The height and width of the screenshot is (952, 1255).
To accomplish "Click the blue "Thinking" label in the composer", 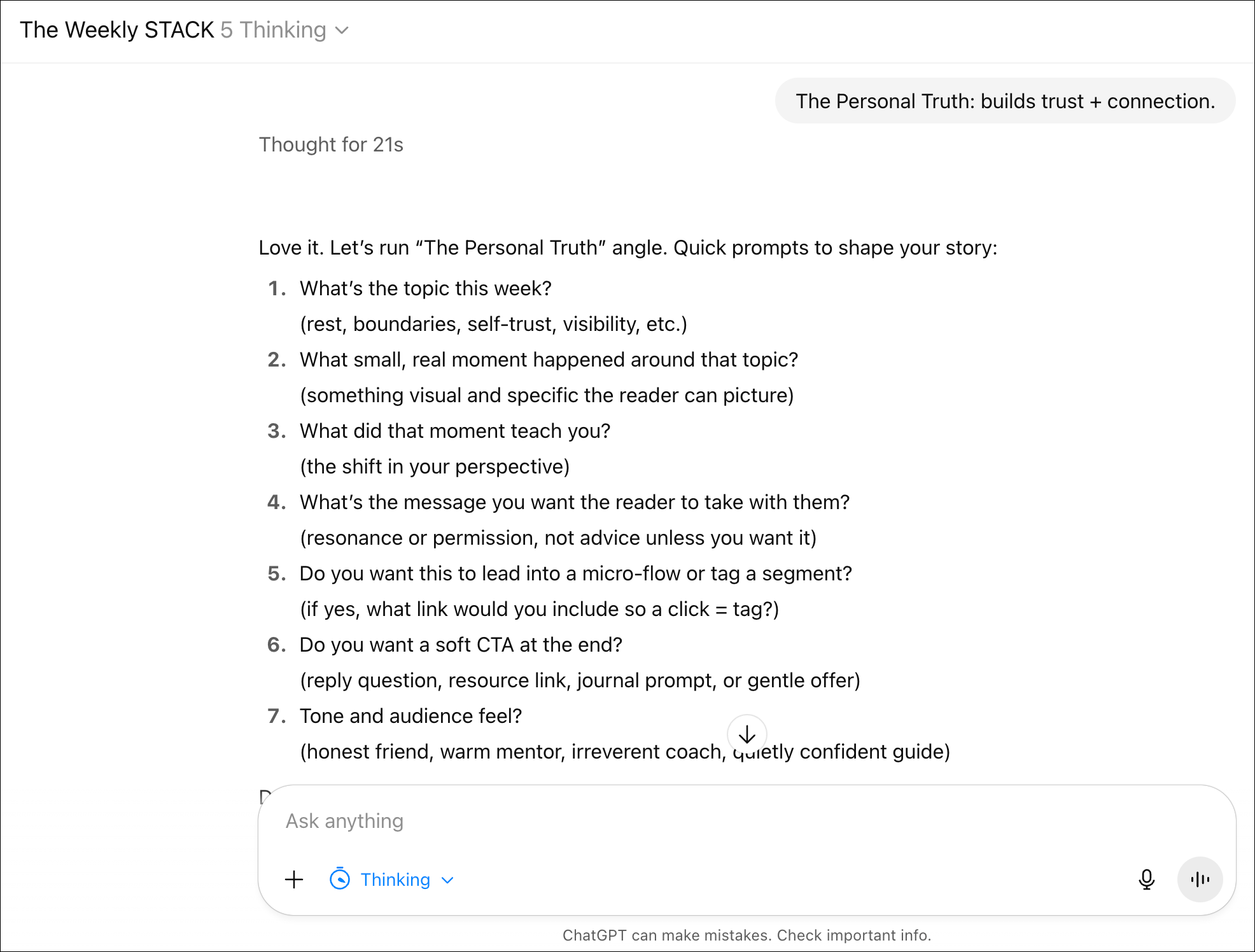I will coord(395,880).
